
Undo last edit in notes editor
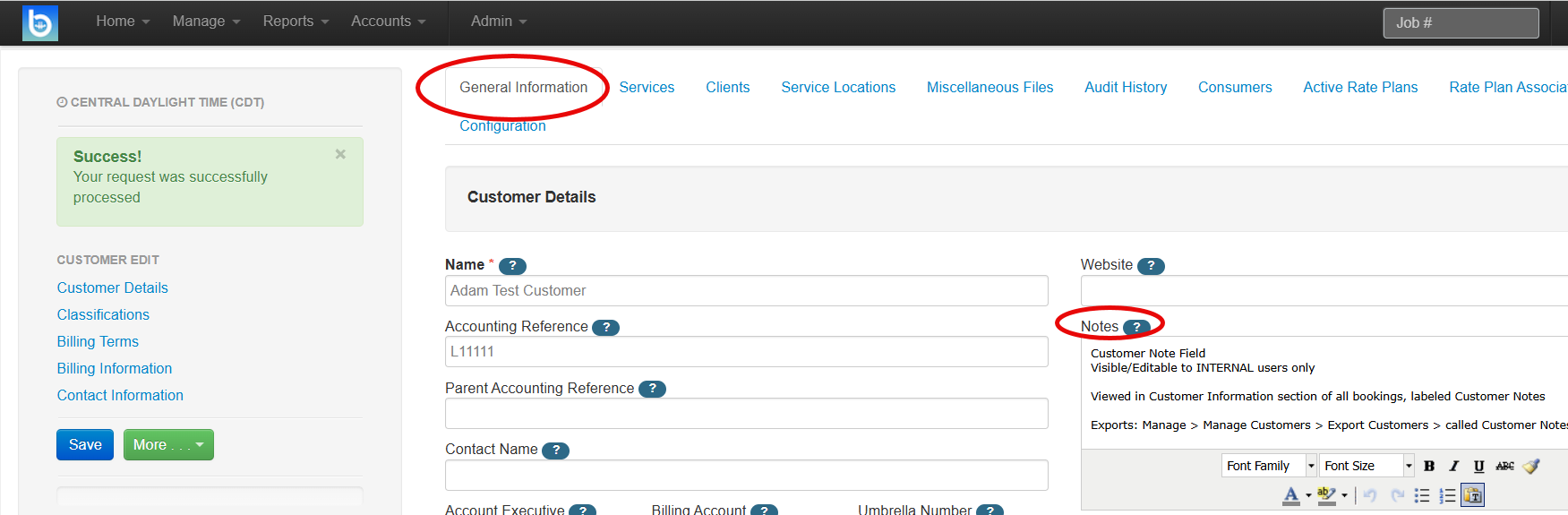(1370, 495)
